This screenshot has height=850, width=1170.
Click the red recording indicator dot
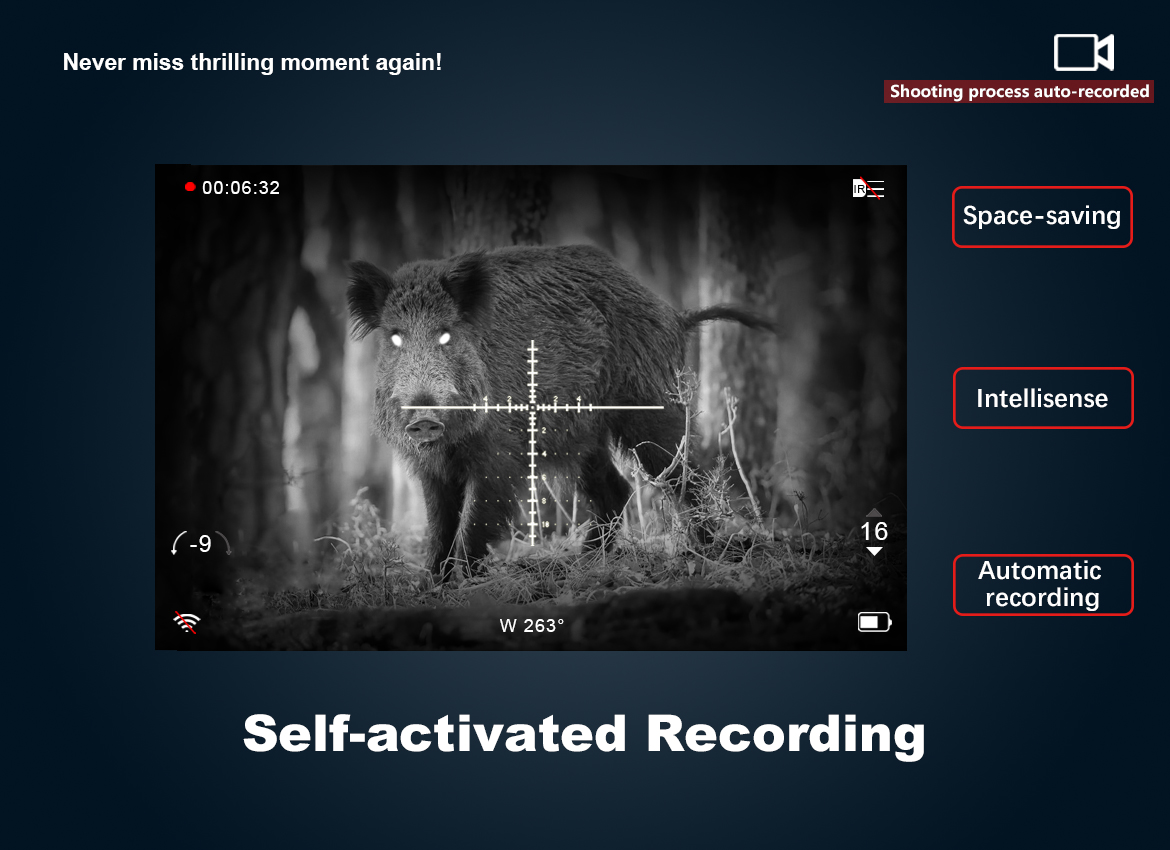click(190, 187)
